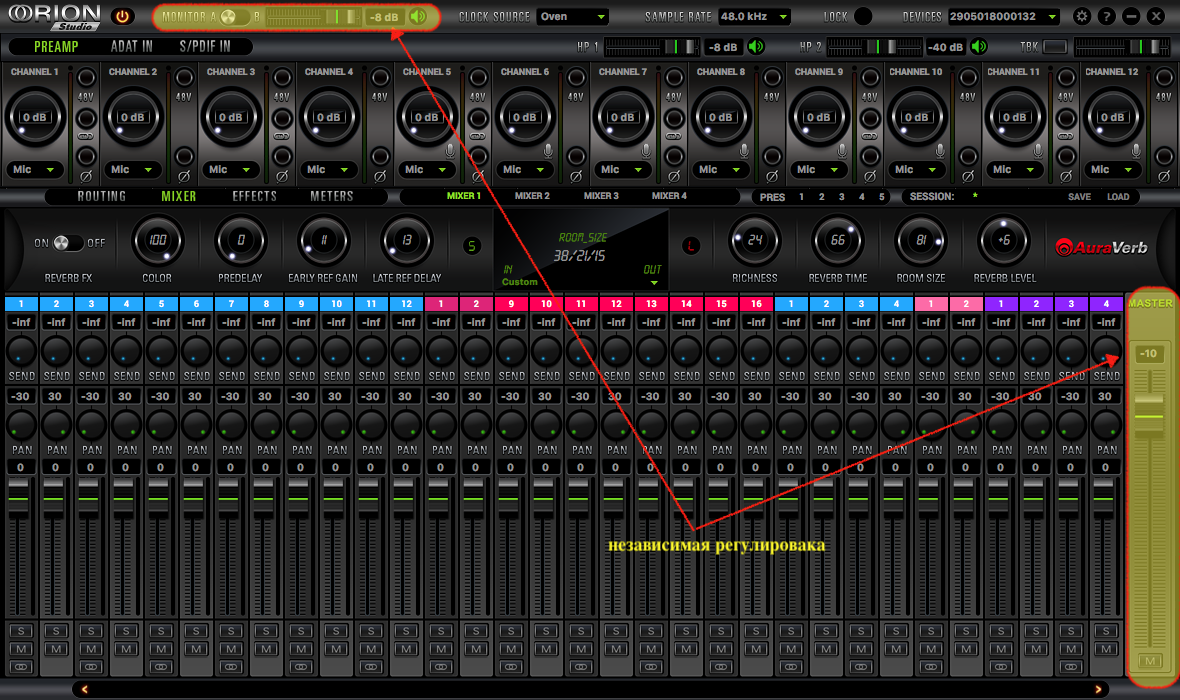Click the session LOAD button
The height and width of the screenshot is (700, 1180).
[1118, 196]
